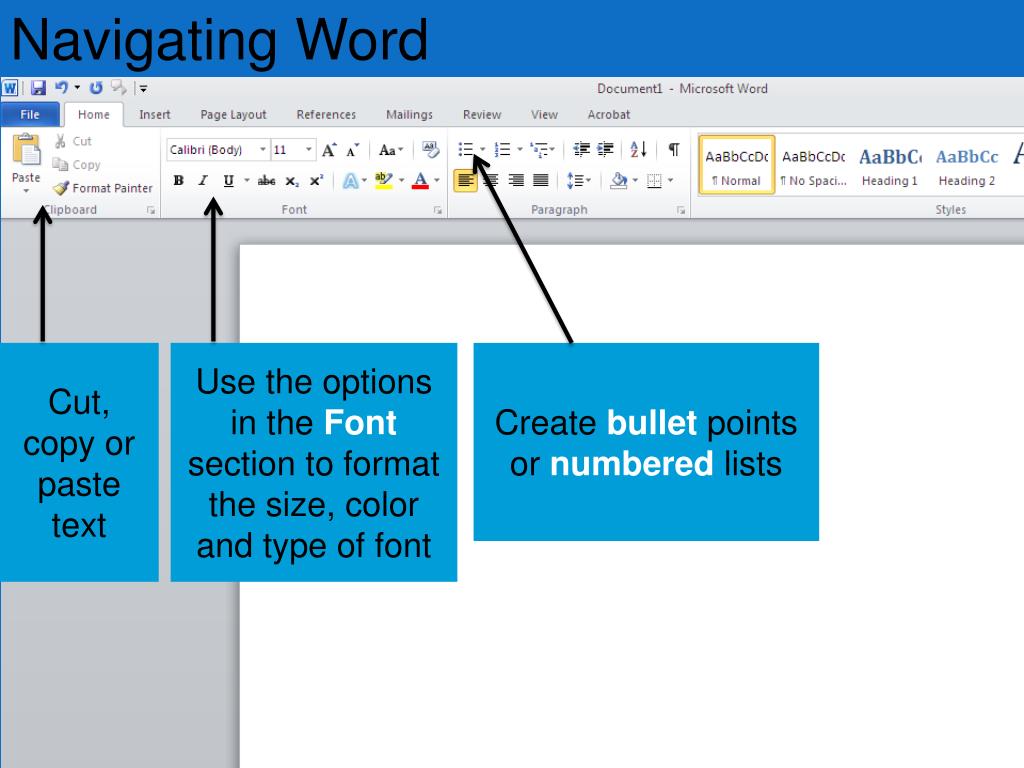
Task: Apply the red Font Color
Action: point(421,180)
